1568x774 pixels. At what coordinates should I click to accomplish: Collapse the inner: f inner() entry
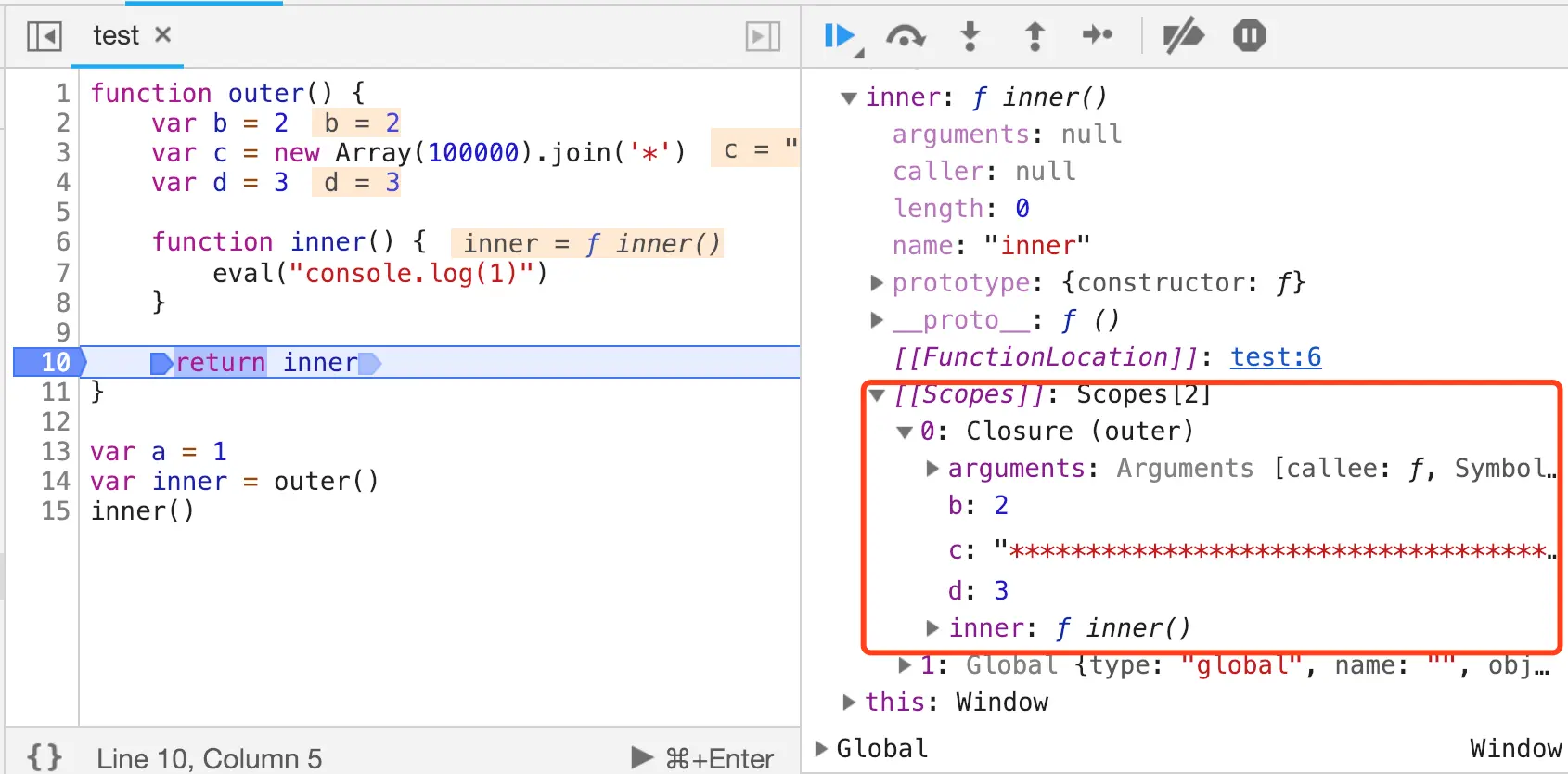(x=848, y=97)
